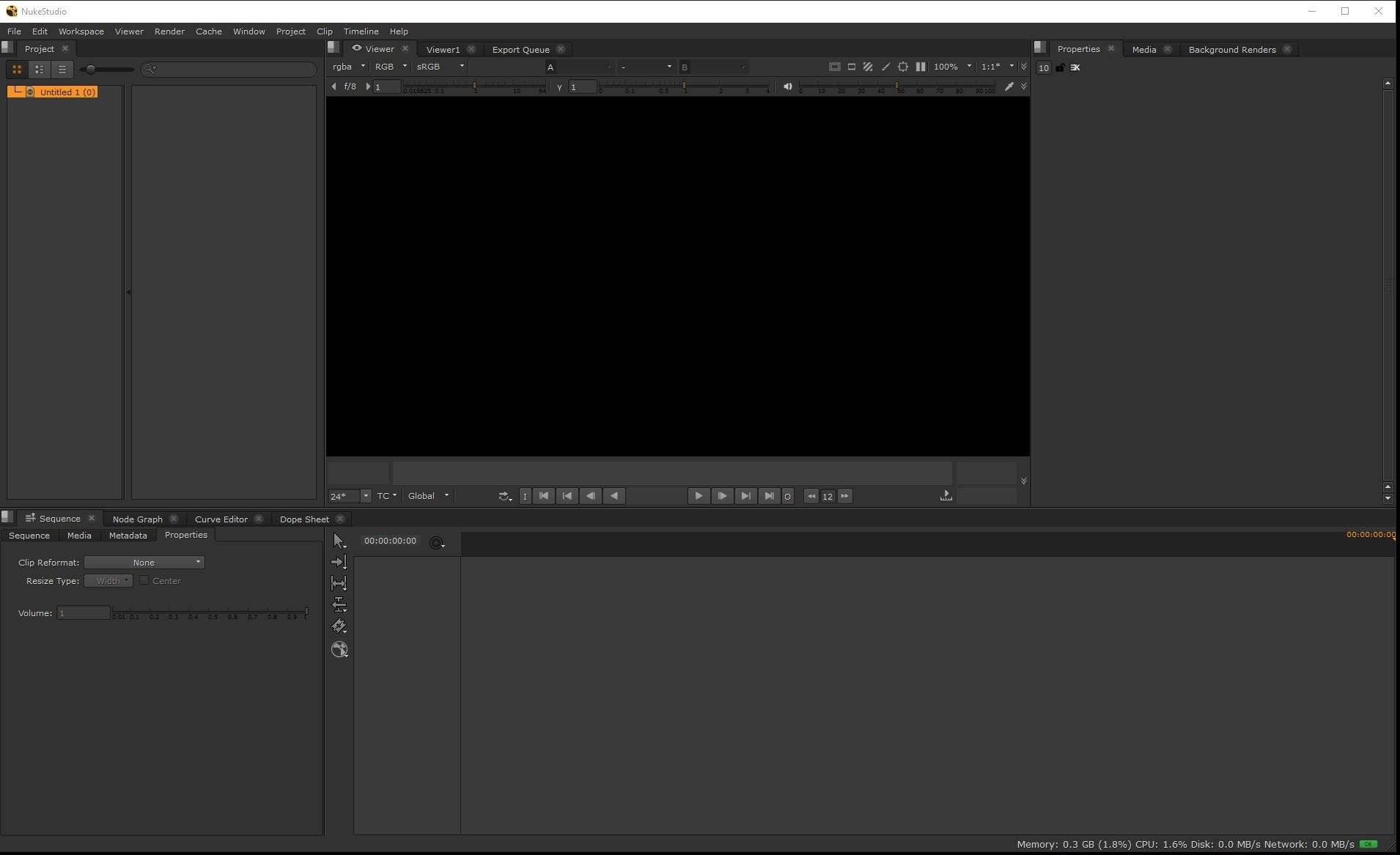1400x855 pixels.
Task: Click the project search field
Action: coord(229,69)
